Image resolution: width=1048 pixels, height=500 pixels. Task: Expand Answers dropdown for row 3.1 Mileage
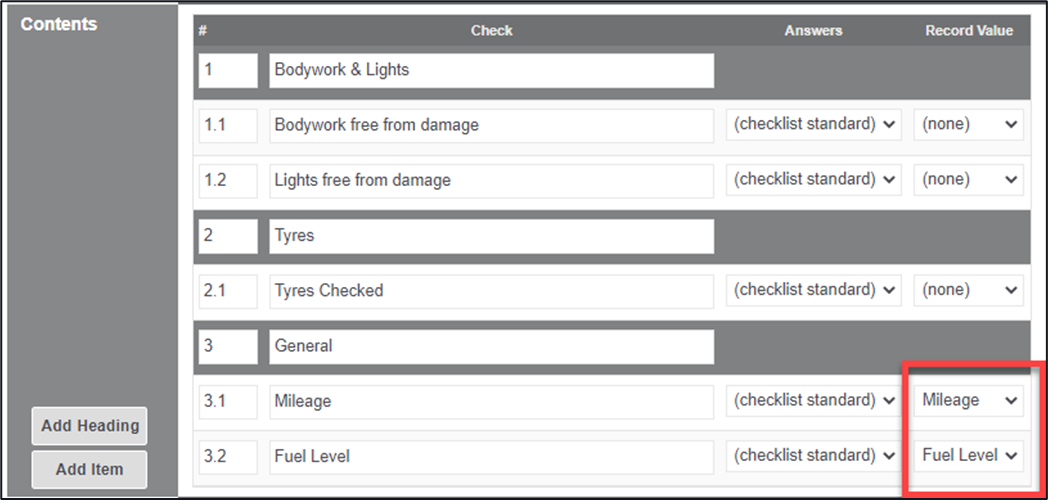tap(814, 400)
